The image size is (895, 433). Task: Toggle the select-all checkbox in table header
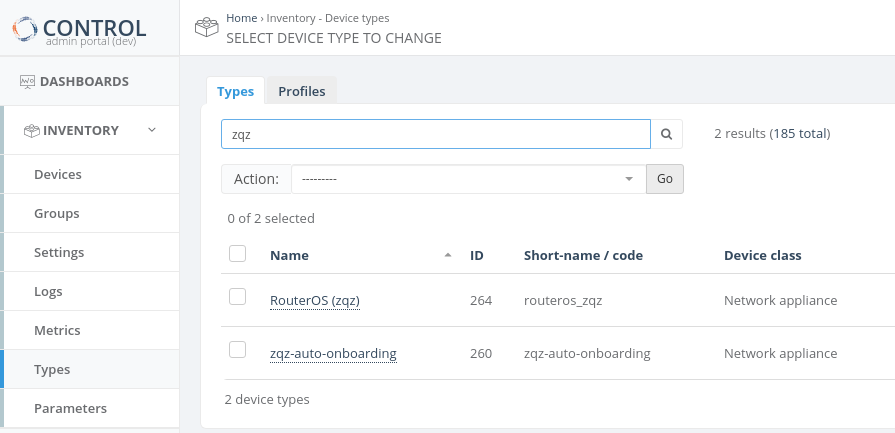coord(238,254)
